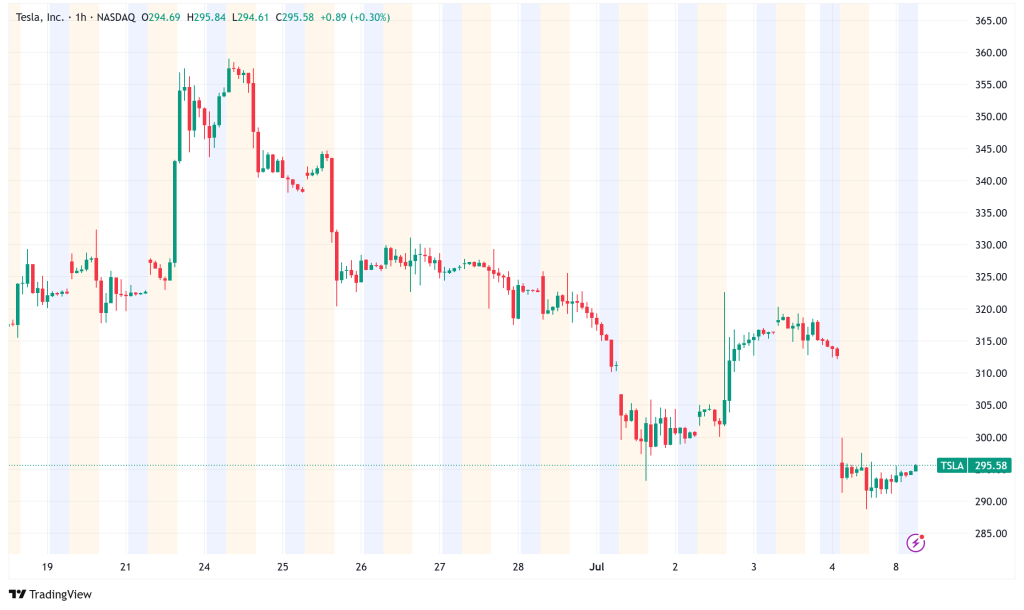
Task: Click date 24 on time axis
Action: 204,567
